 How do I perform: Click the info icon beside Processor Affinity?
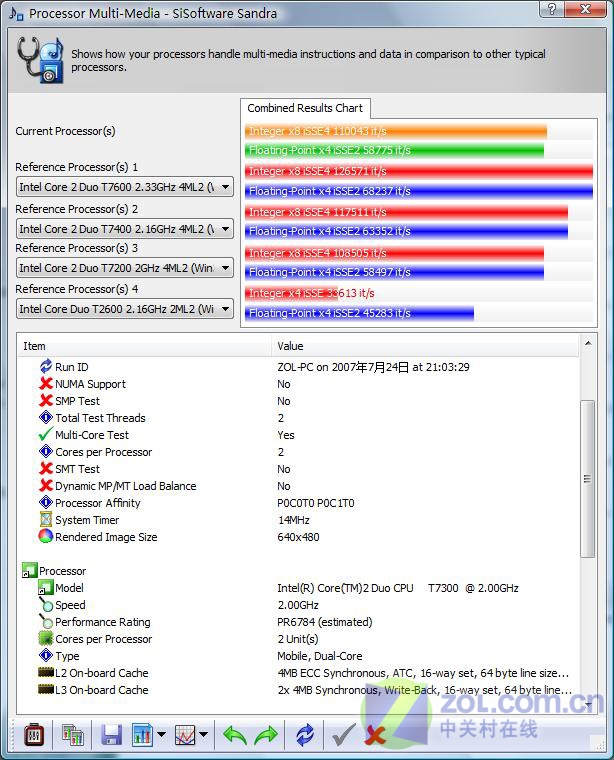click(x=46, y=502)
